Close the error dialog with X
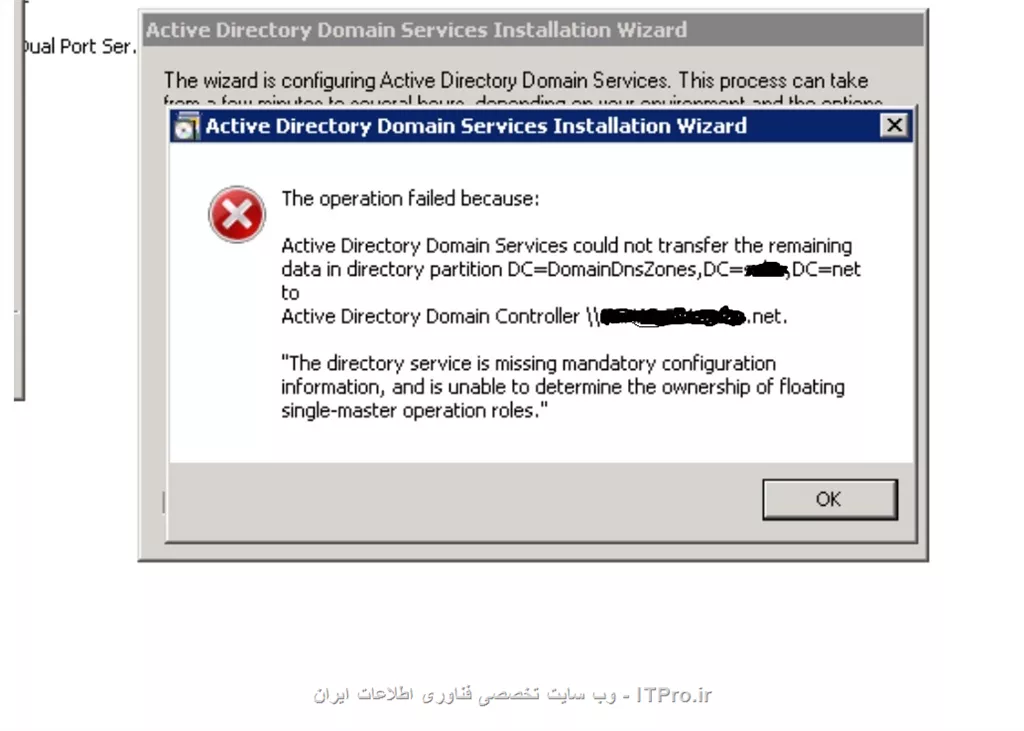1024x731 pixels. click(894, 125)
